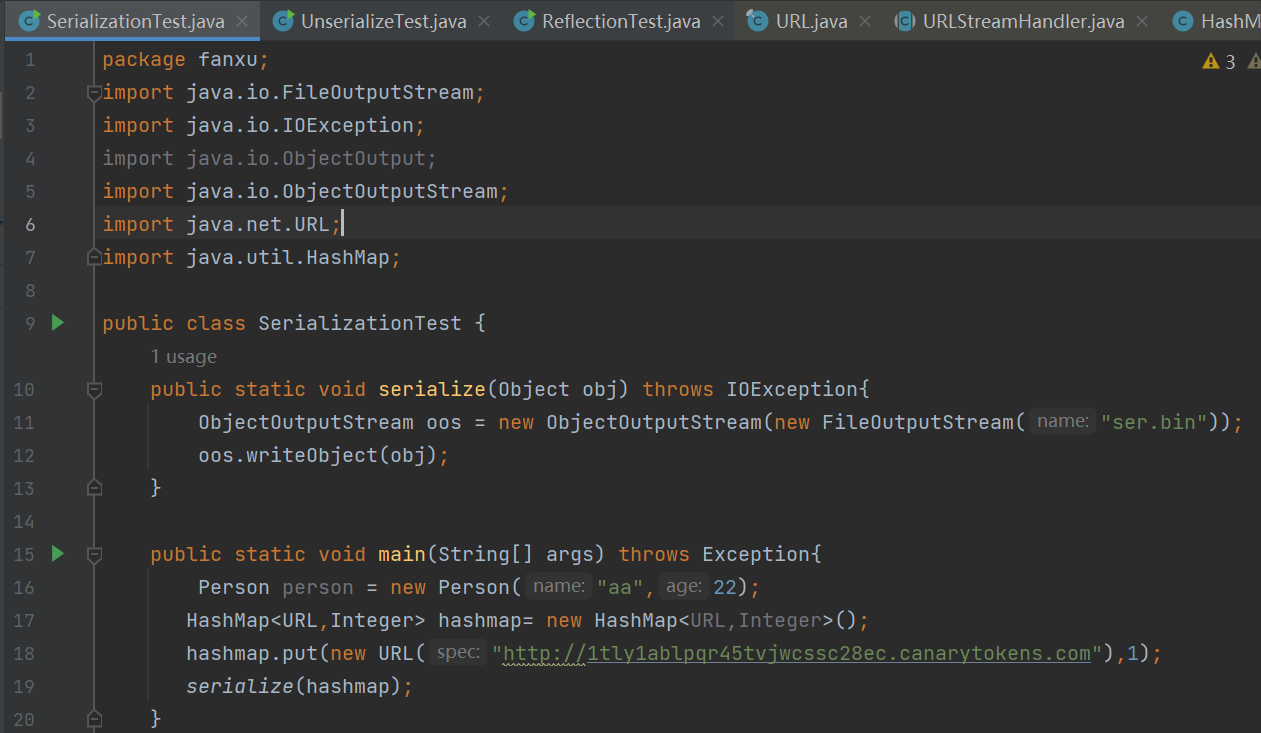Screen dimensions: 1261x733
Task: Click the '1 usage' hint above serialize
Action: click(184, 357)
